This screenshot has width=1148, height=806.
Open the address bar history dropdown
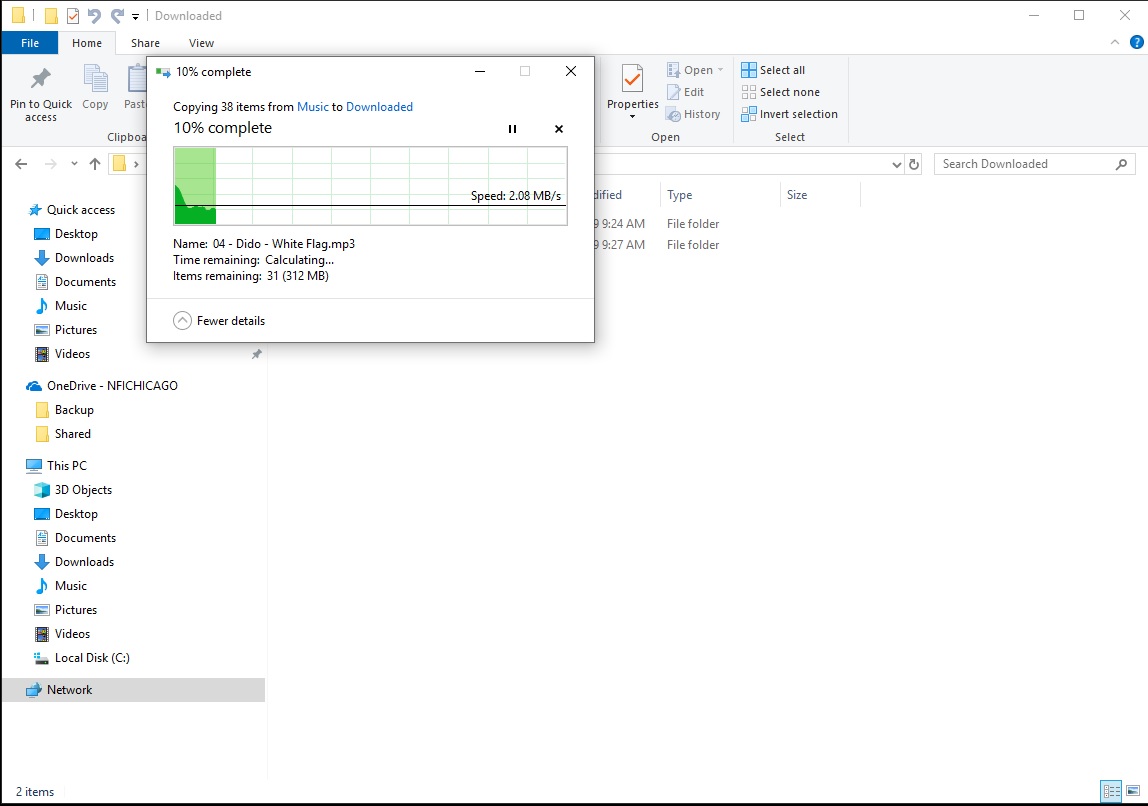pos(896,164)
